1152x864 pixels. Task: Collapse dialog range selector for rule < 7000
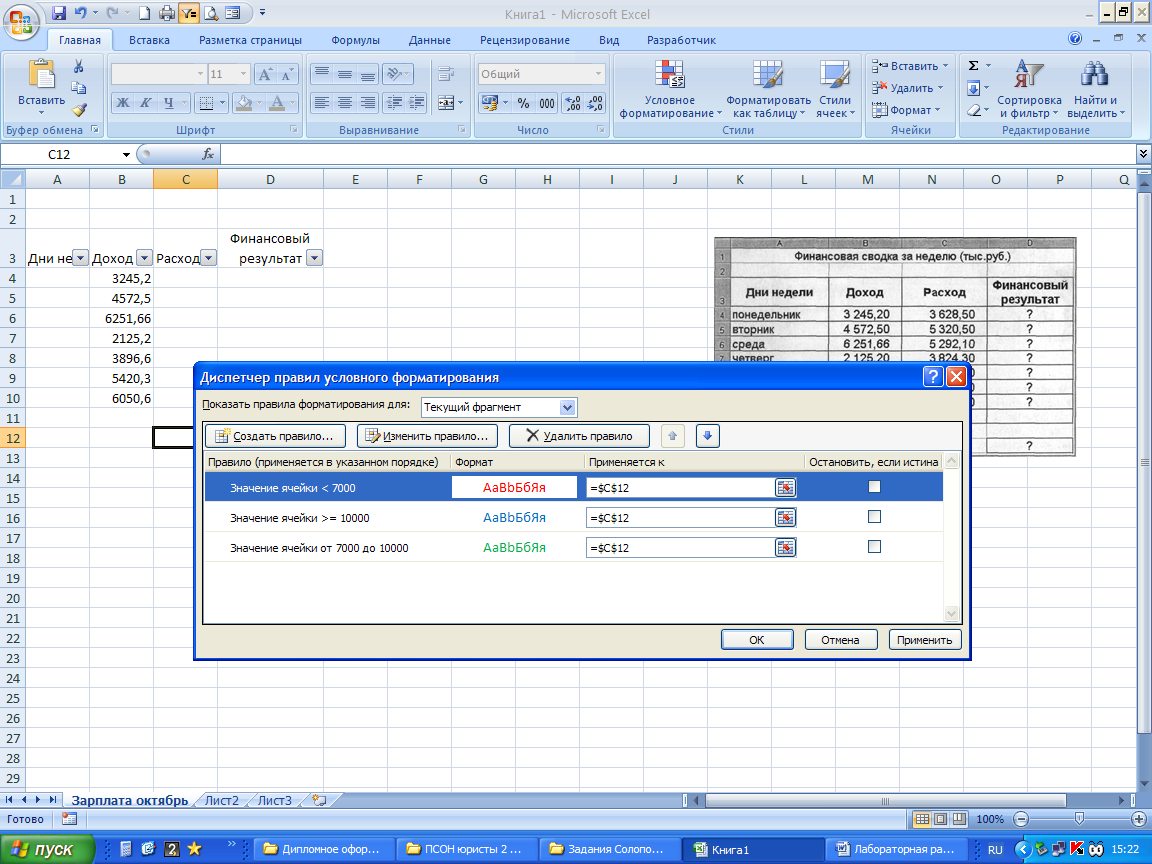tap(785, 488)
